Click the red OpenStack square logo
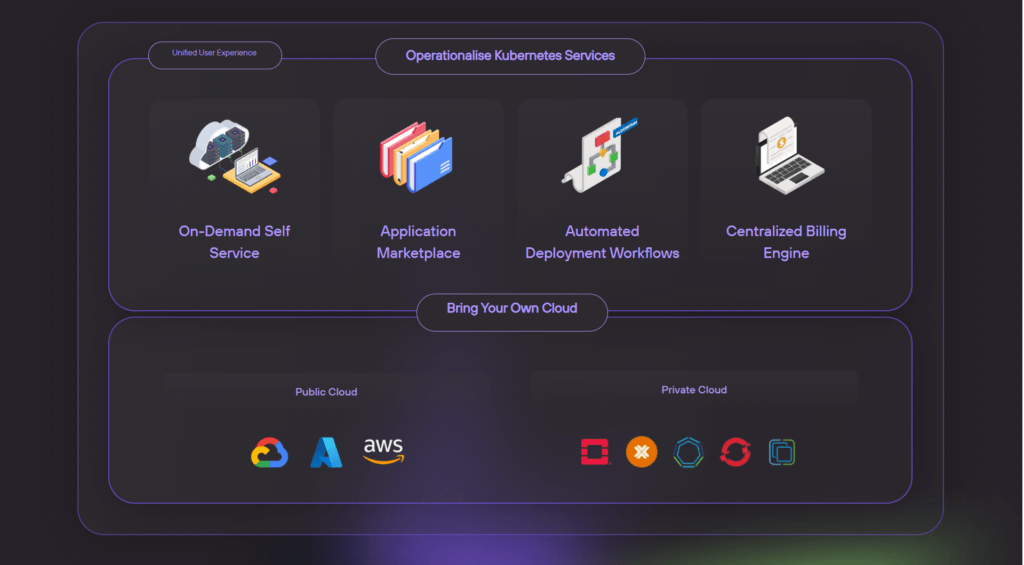The height and width of the screenshot is (565, 1024). point(595,452)
